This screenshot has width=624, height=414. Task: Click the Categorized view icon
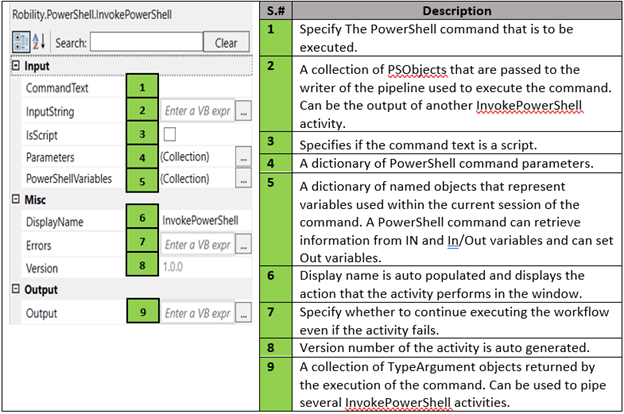(19, 43)
